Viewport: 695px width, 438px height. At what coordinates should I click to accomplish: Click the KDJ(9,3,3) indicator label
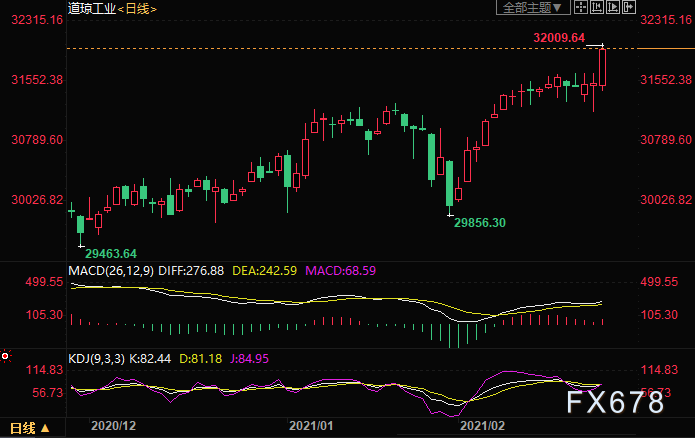click(x=96, y=359)
